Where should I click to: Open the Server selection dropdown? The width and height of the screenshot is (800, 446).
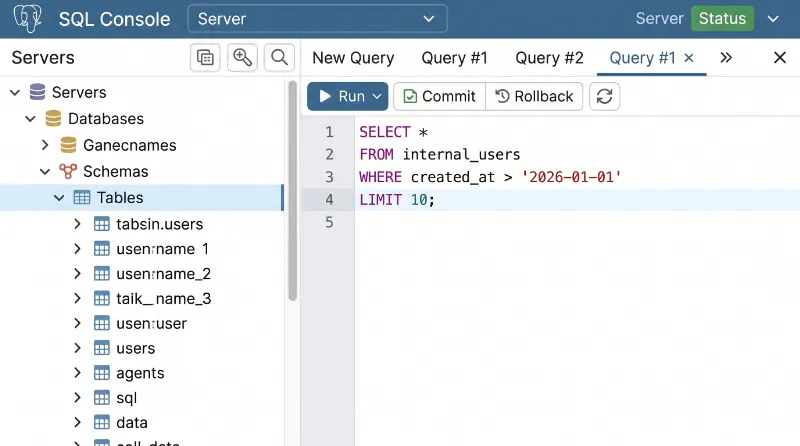tap(317, 19)
